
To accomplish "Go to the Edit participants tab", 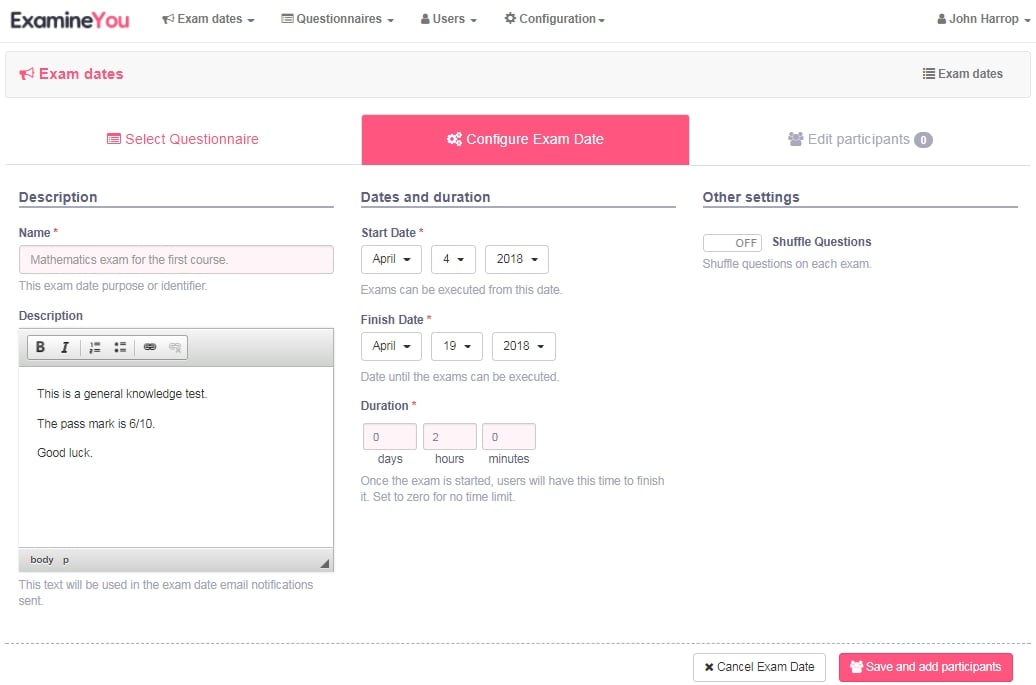I will [859, 139].
